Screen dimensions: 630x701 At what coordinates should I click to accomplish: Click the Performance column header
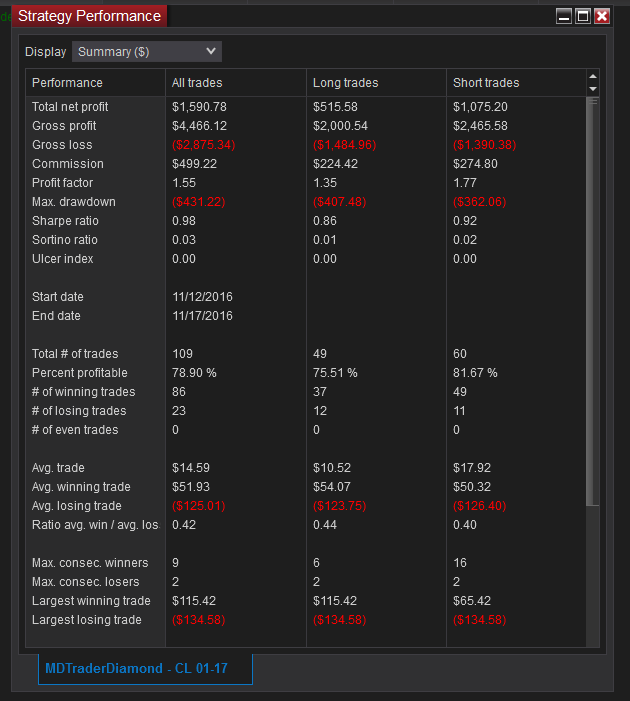67,83
